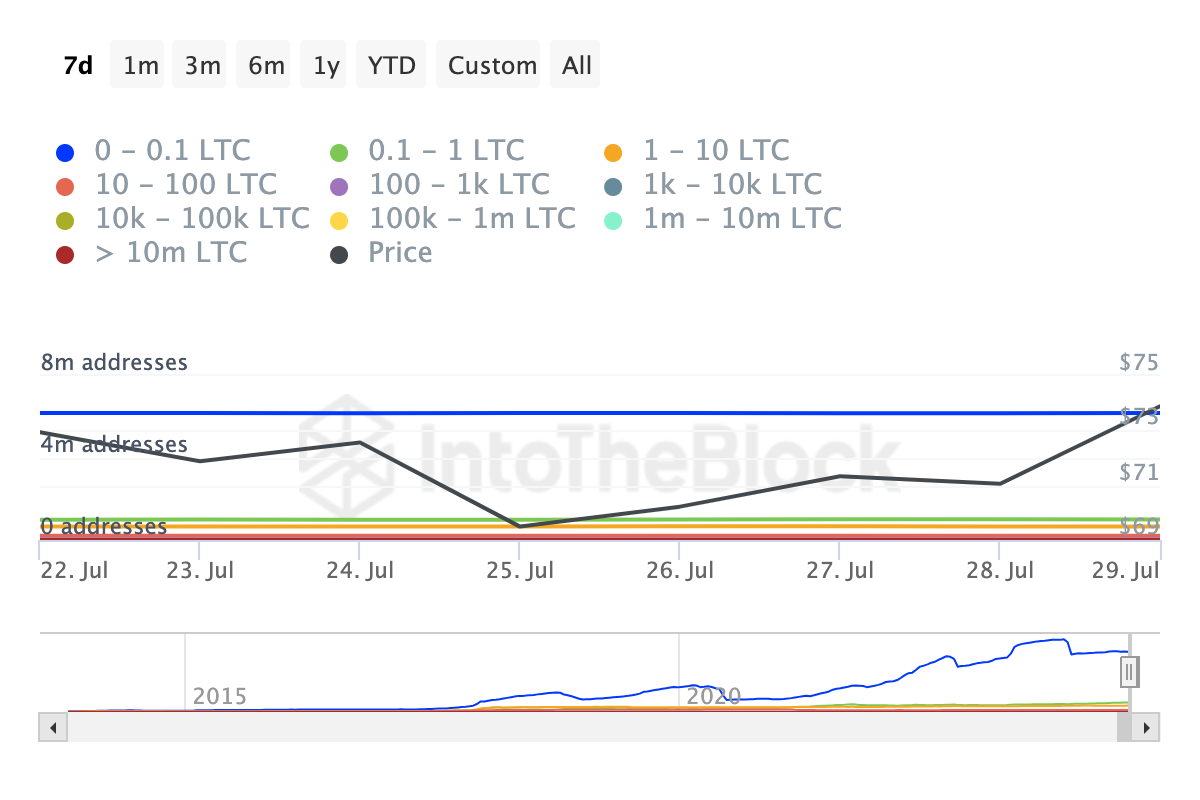Toggle the 0 – 0.1 LTC series

153,151
